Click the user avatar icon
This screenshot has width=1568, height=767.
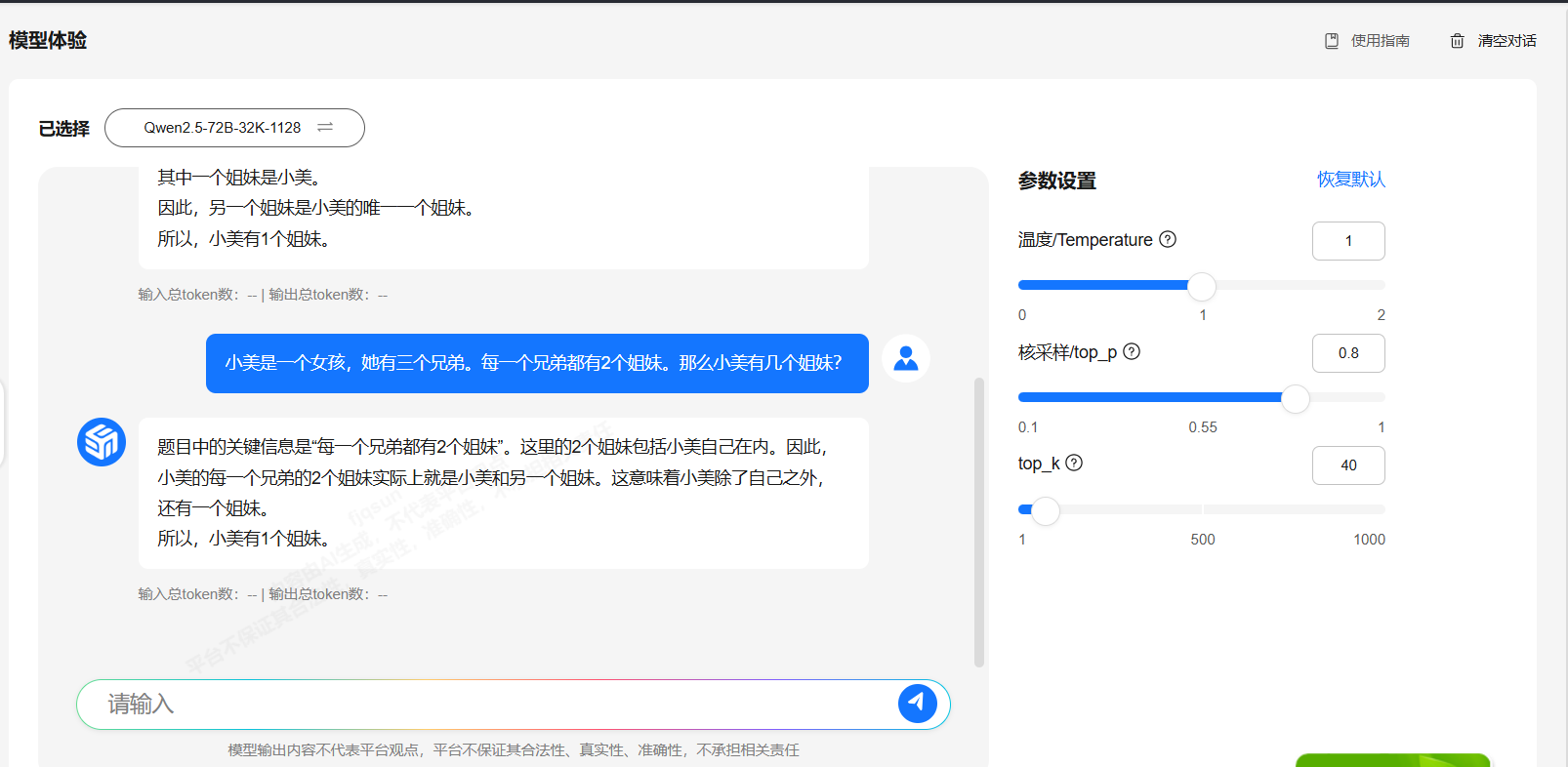(906, 358)
